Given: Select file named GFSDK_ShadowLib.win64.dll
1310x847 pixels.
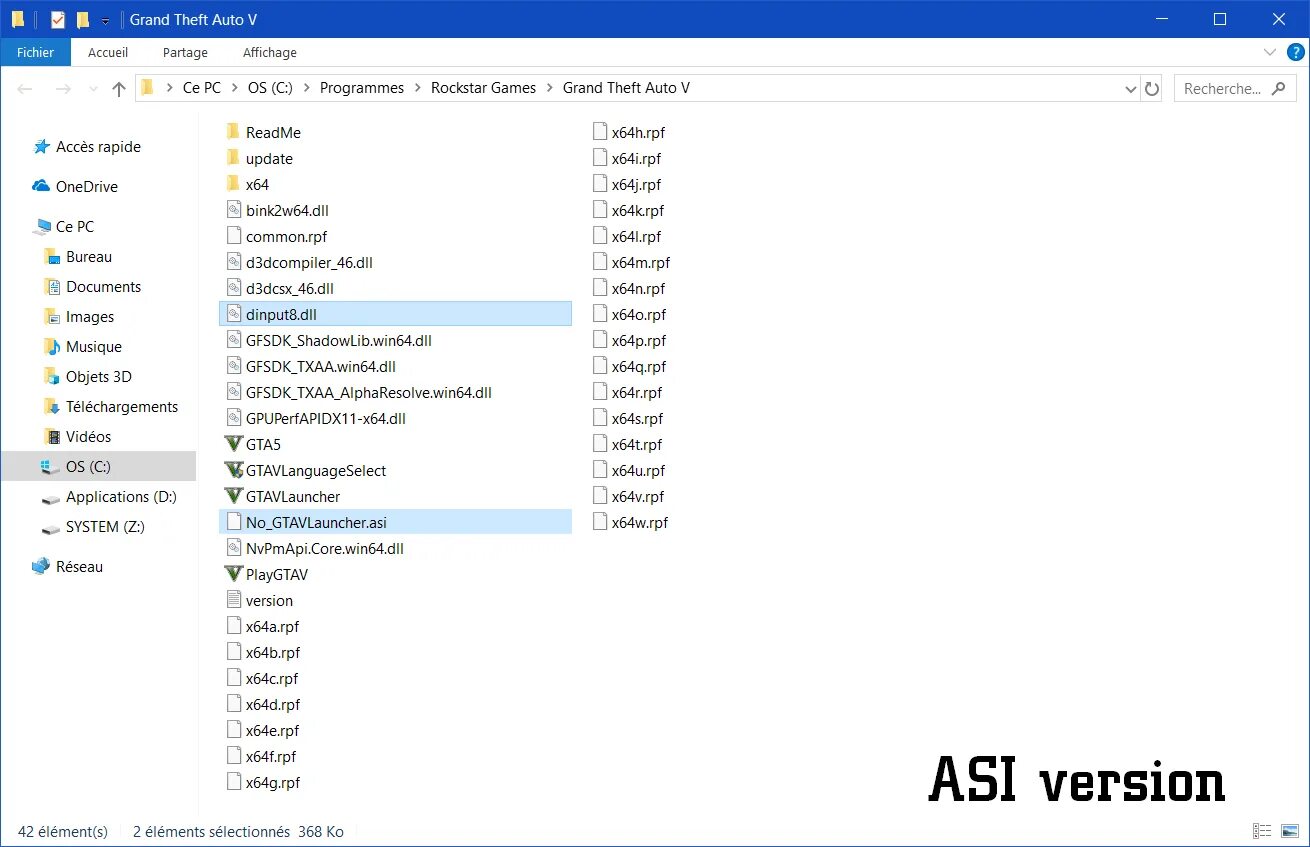Looking at the screenshot, I should pyautogui.click(x=339, y=340).
